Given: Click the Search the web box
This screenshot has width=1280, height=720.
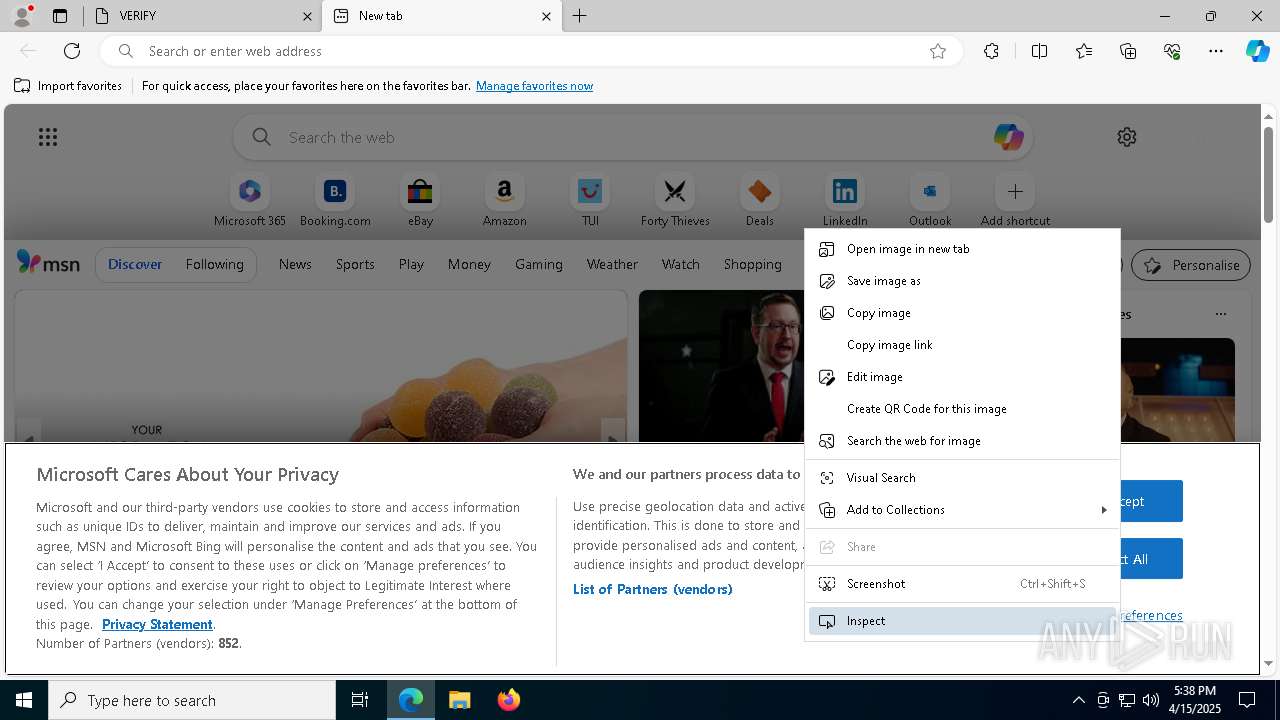Looking at the screenshot, I should (x=635, y=137).
